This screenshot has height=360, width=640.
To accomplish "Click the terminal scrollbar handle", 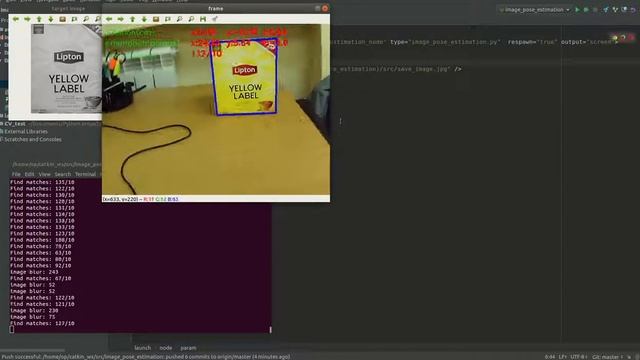I will pyautogui.click(x=270, y=329).
